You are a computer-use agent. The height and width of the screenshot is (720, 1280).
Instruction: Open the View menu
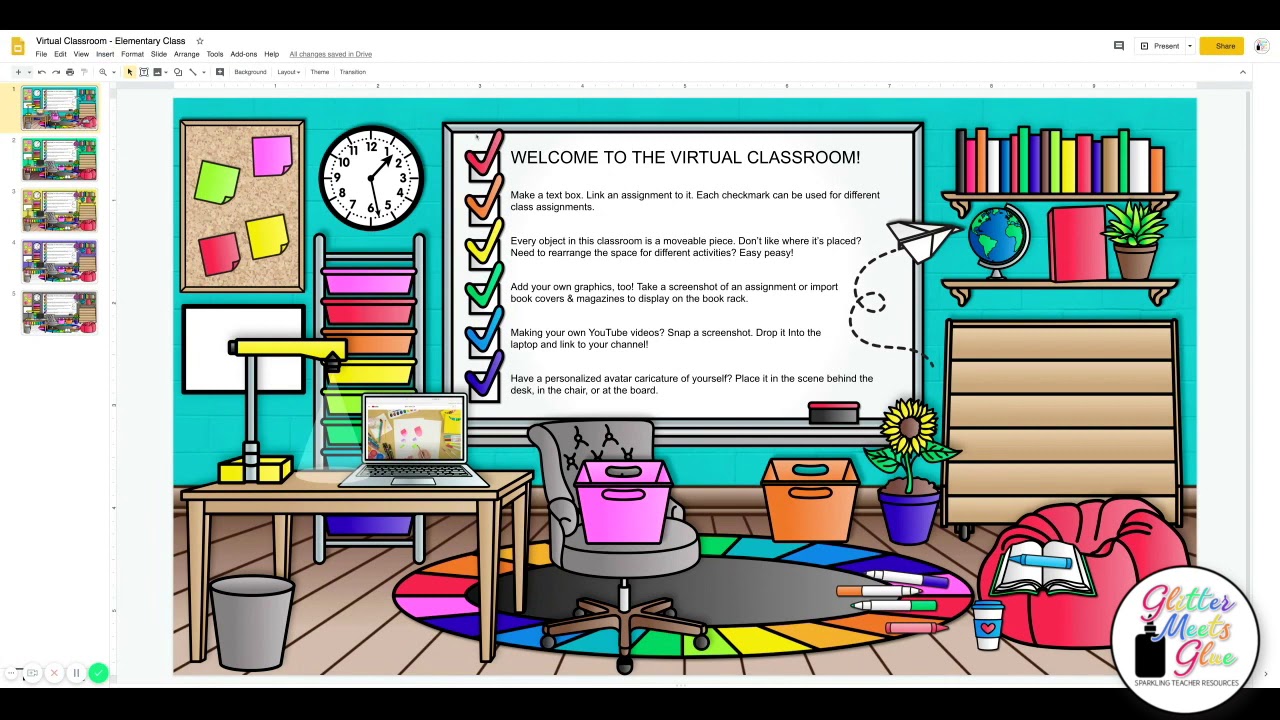point(81,54)
